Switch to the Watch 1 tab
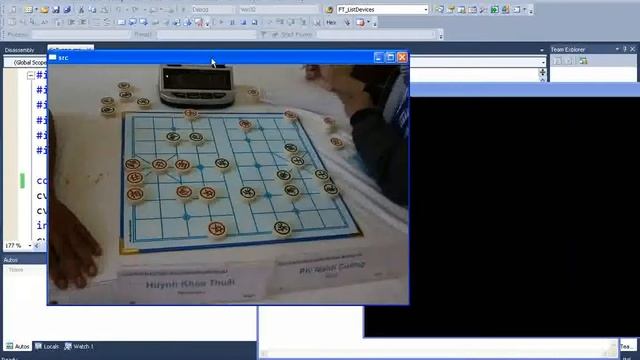 pyautogui.click(x=79, y=346)
